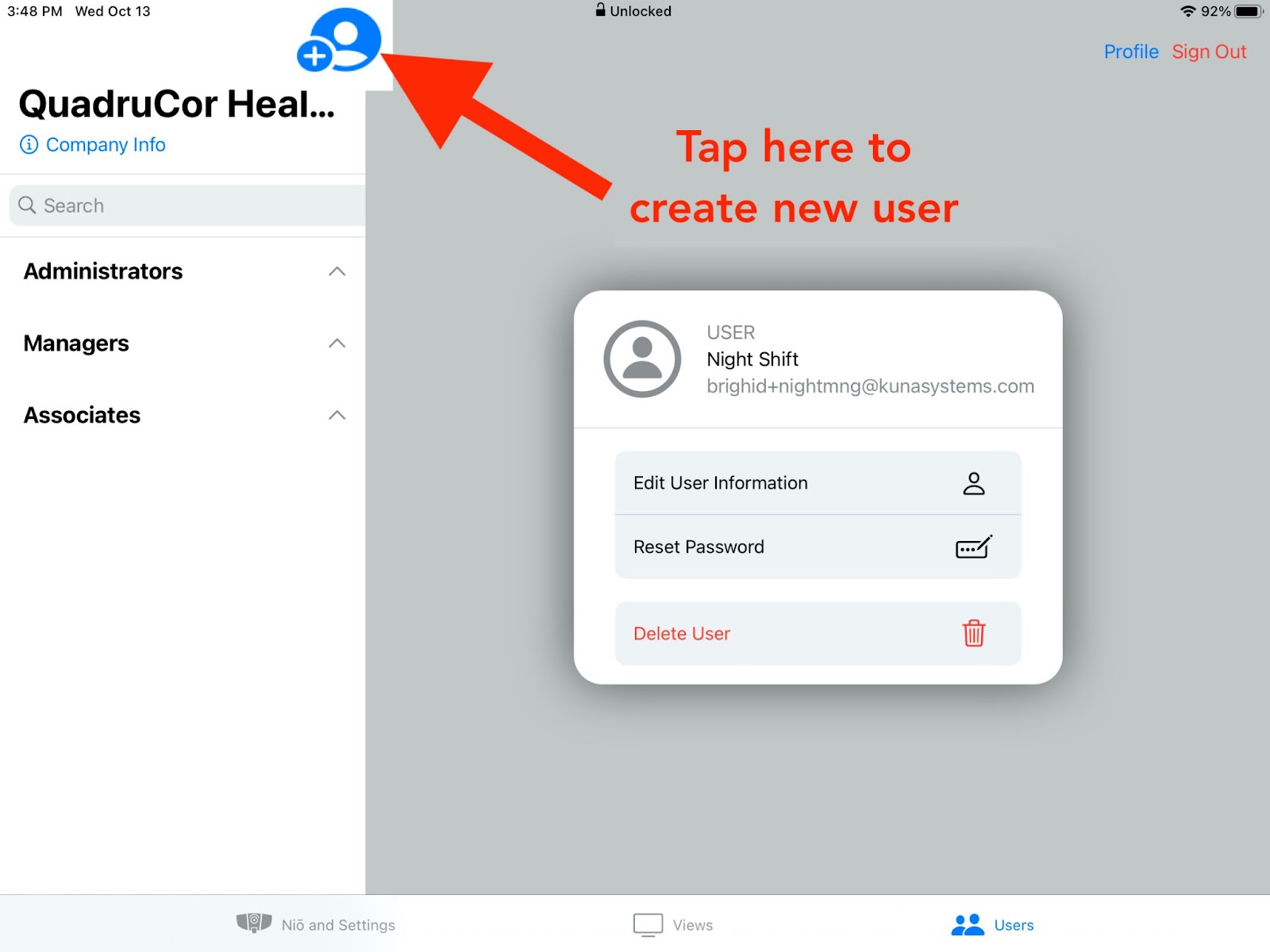Click the Search input field

click(x=190, y=205)
